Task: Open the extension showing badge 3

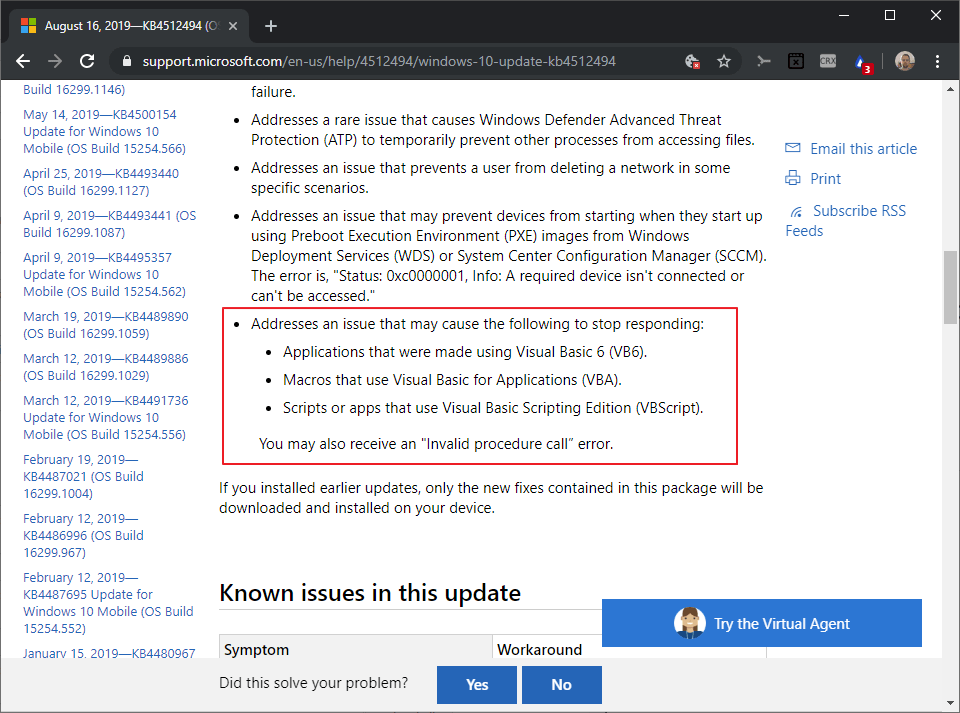Action: point(862,62)
